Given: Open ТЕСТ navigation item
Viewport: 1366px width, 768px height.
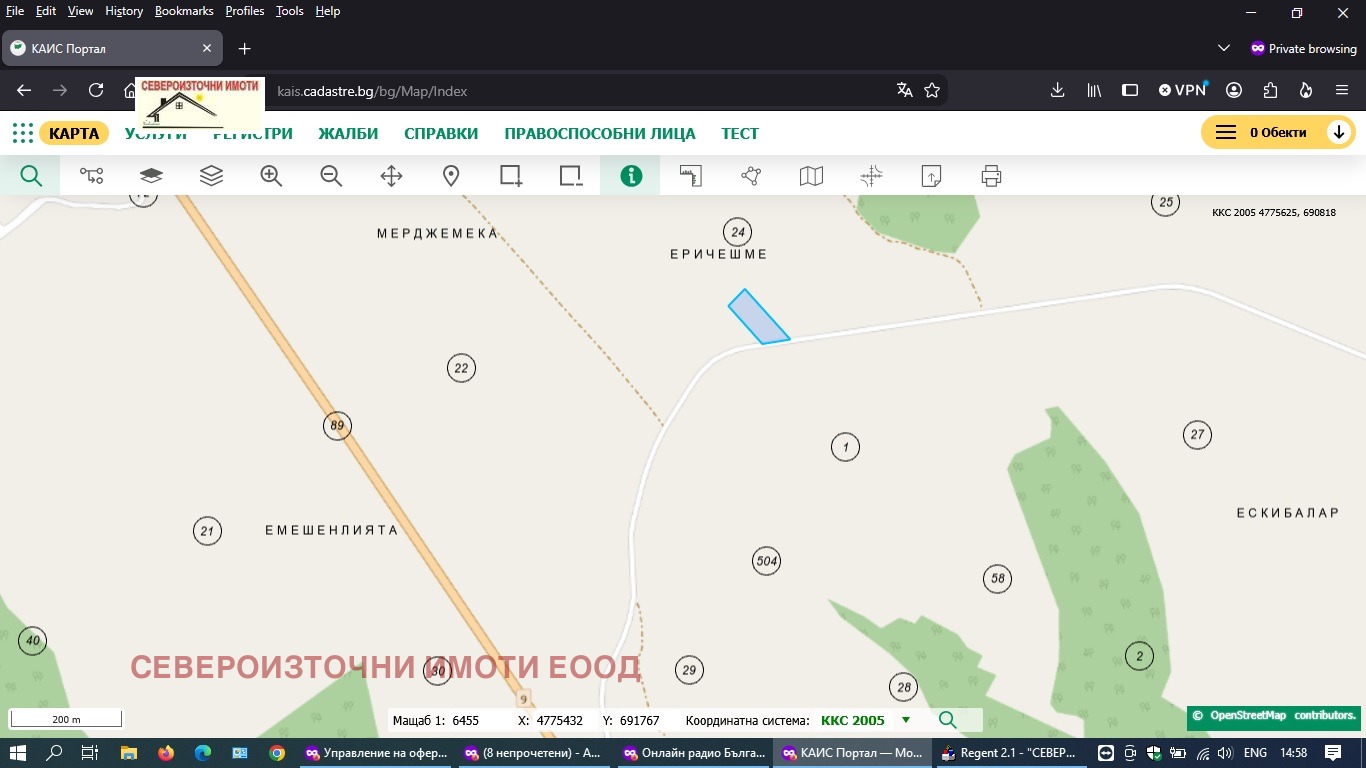Looking at the screenshot, I should point(740,133).
